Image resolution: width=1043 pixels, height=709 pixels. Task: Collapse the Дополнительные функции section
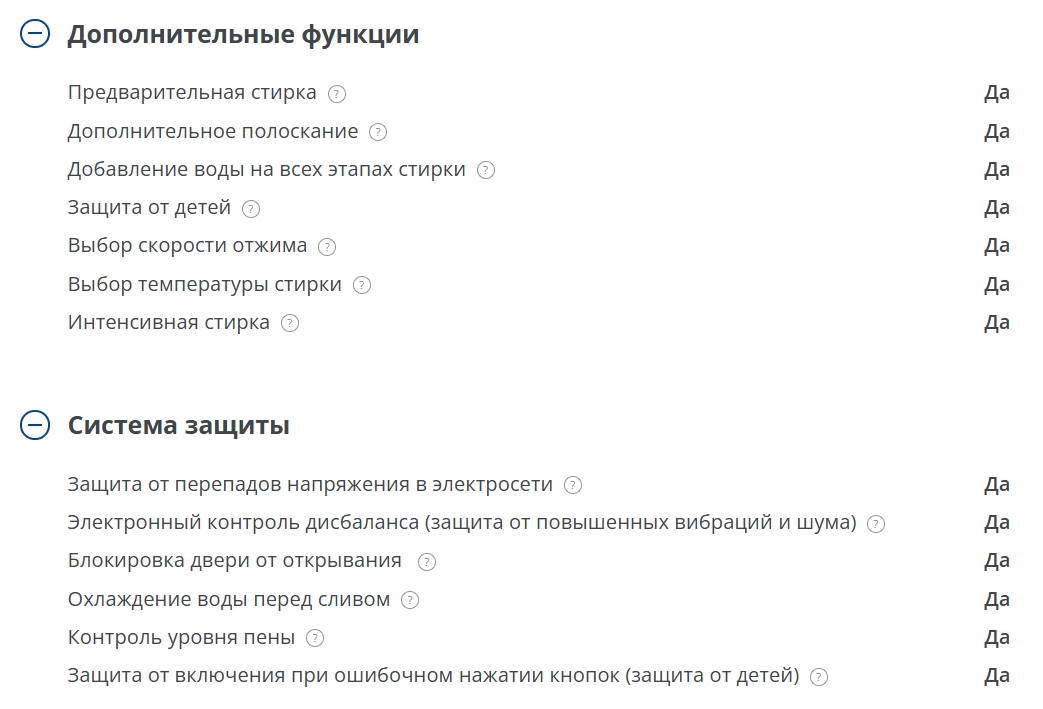(x=34, y=34)
